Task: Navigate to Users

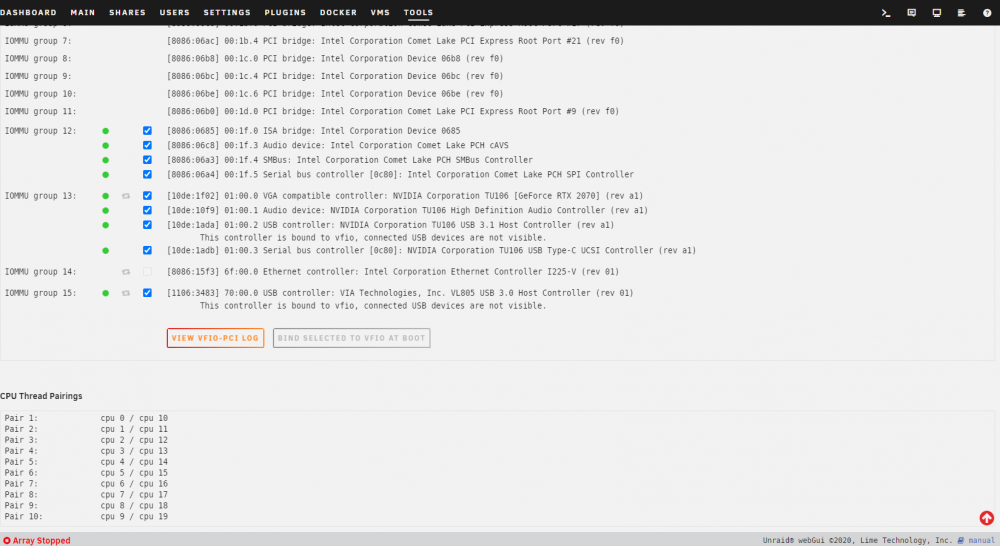Action: point(175,13)
